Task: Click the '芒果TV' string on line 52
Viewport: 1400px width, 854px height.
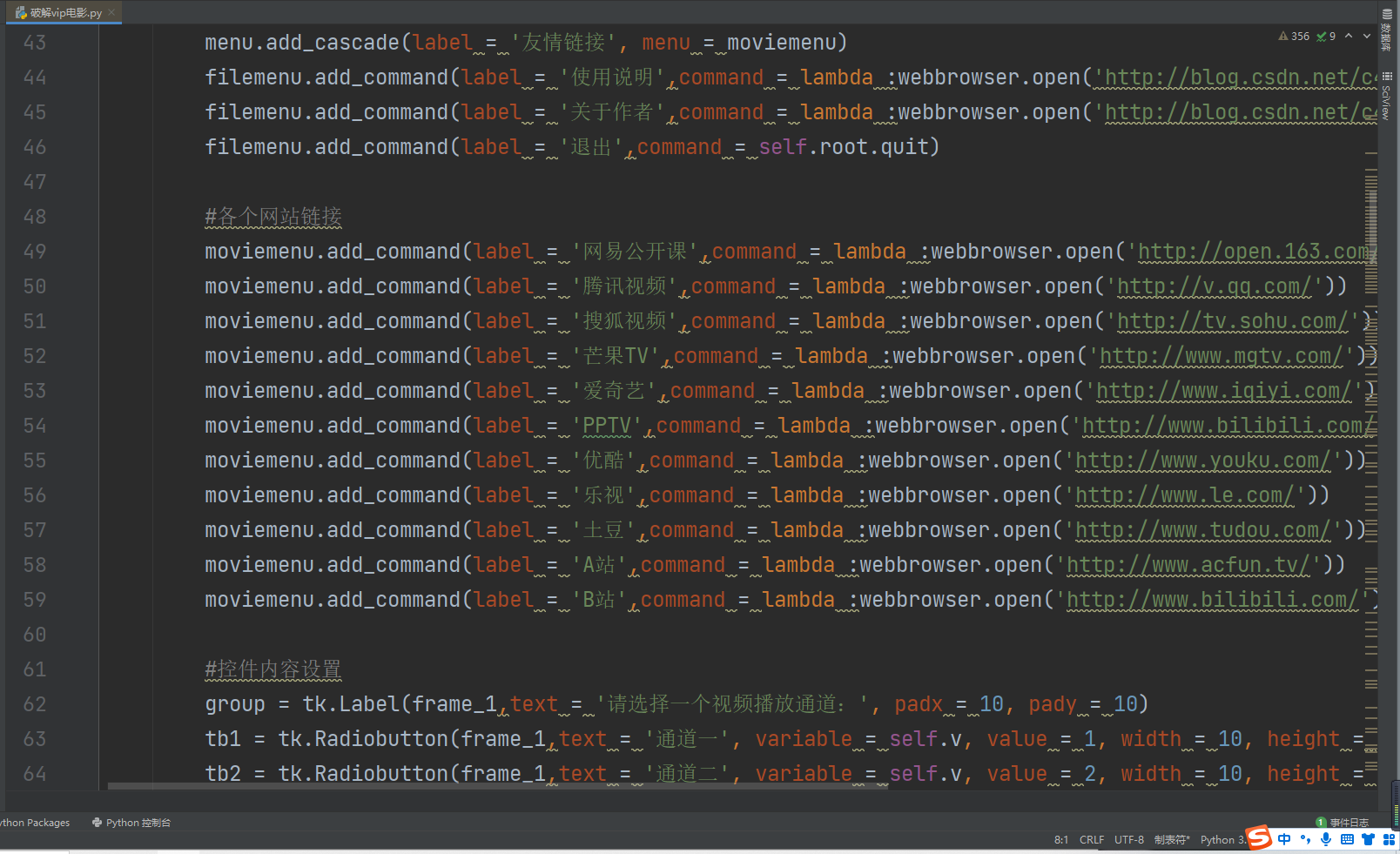Action: (616, 356)
